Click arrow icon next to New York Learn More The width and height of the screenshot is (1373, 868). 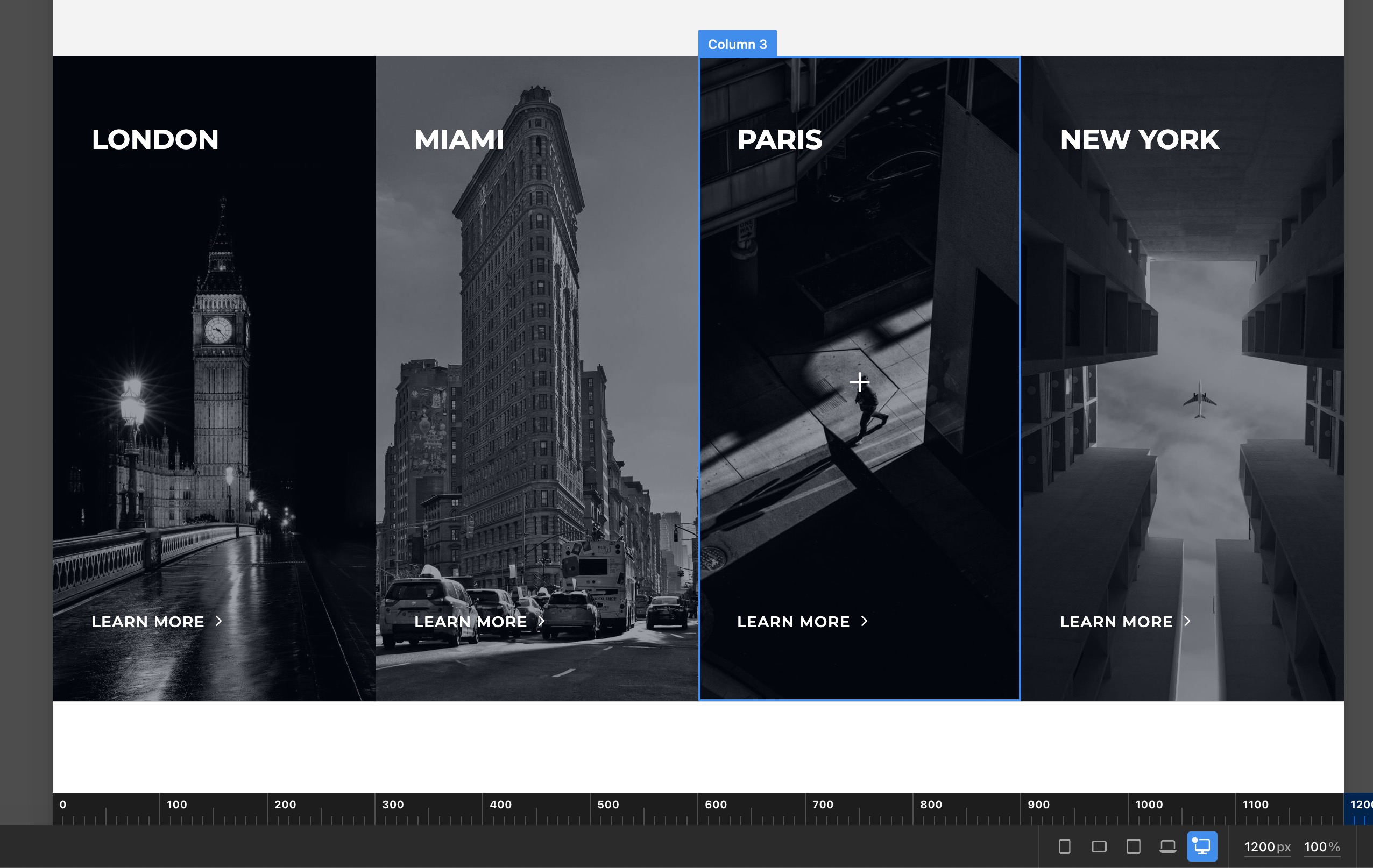(x=1187, y=621)
